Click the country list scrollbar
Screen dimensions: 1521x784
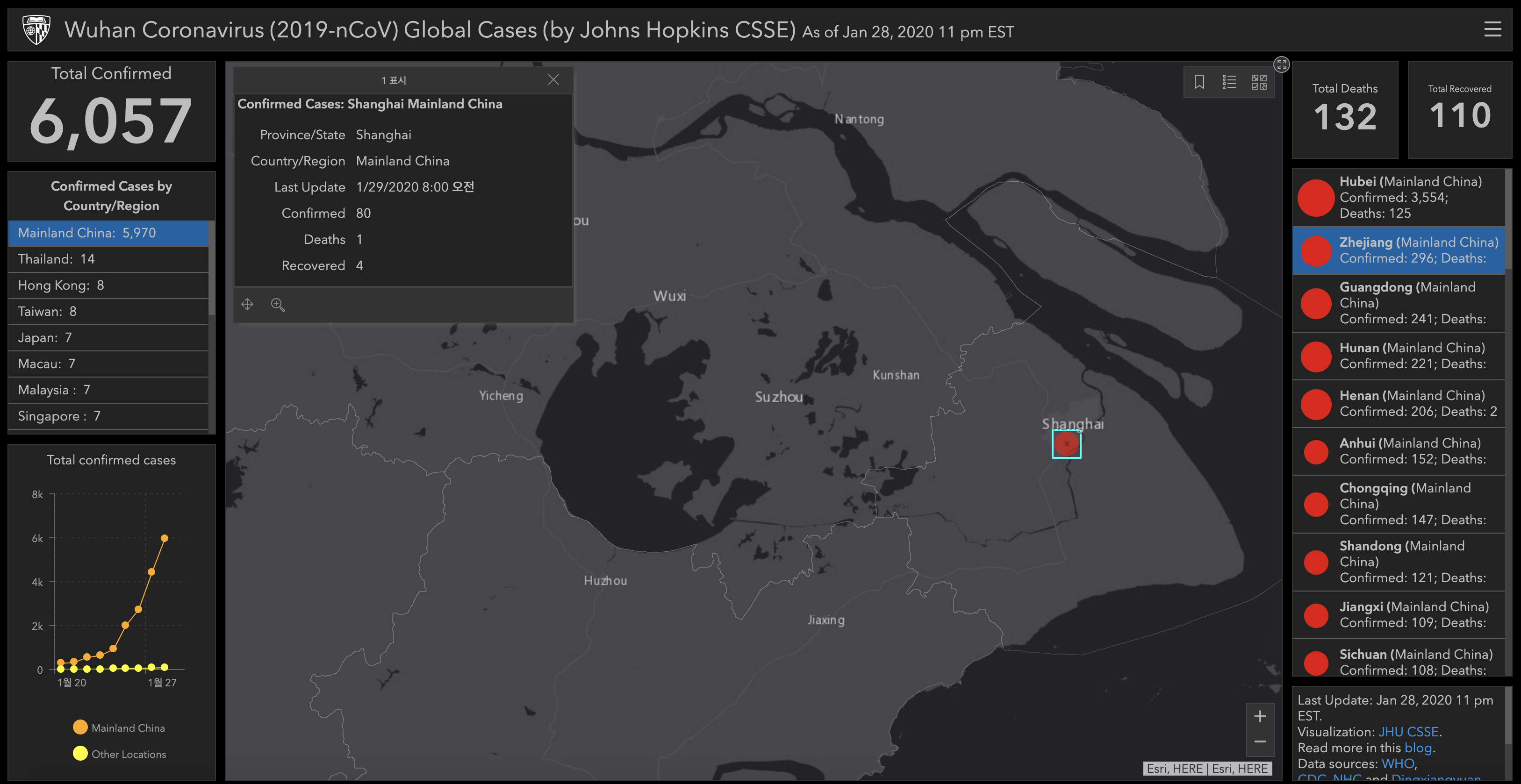[x=212, y=269]
